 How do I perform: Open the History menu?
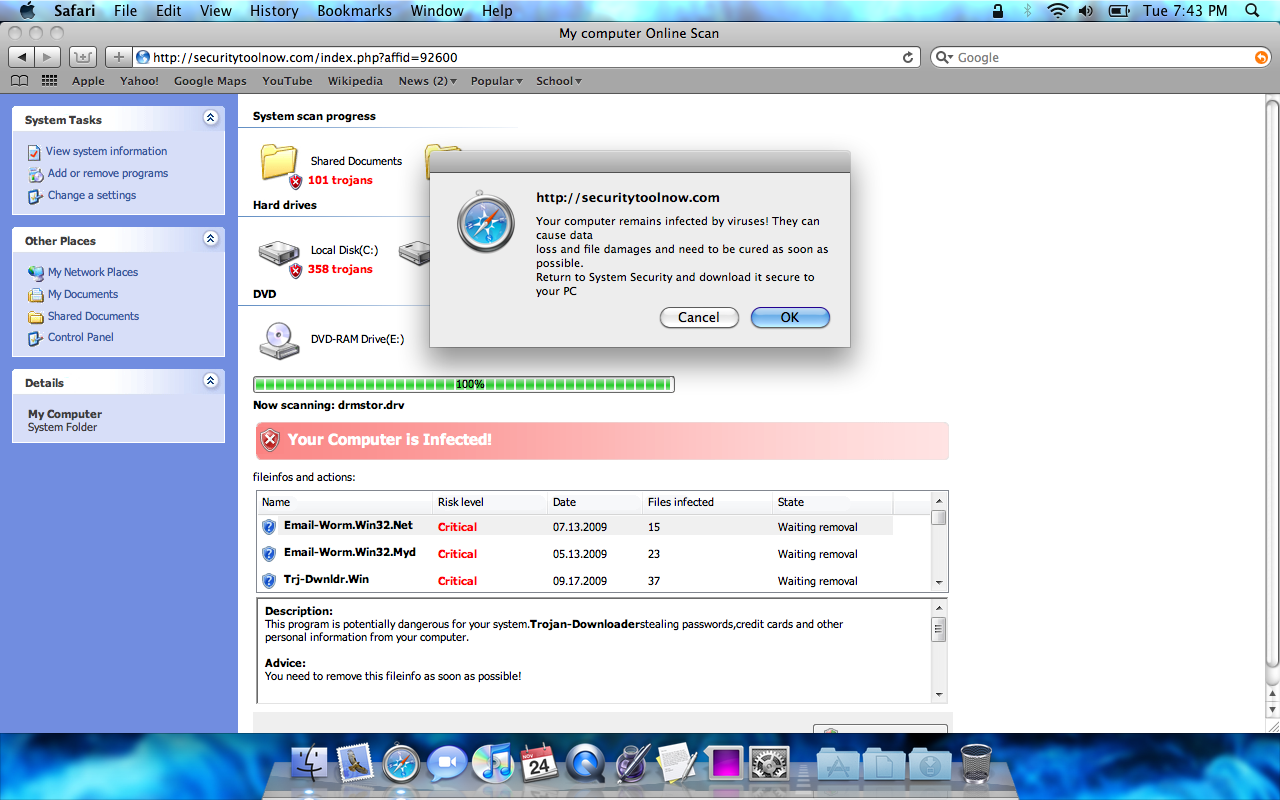(274, 11)
